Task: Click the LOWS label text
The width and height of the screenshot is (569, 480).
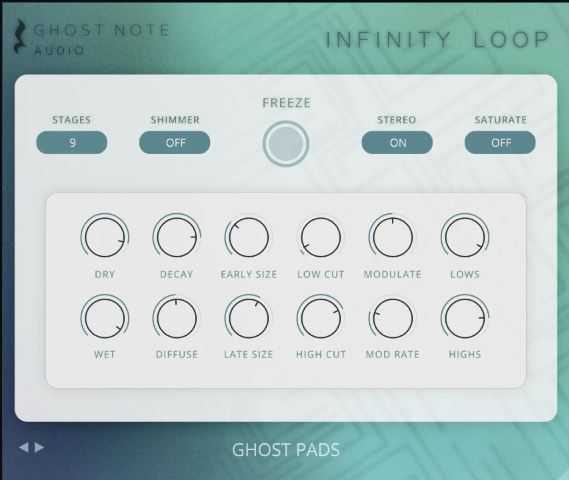Action: (465, 274)
